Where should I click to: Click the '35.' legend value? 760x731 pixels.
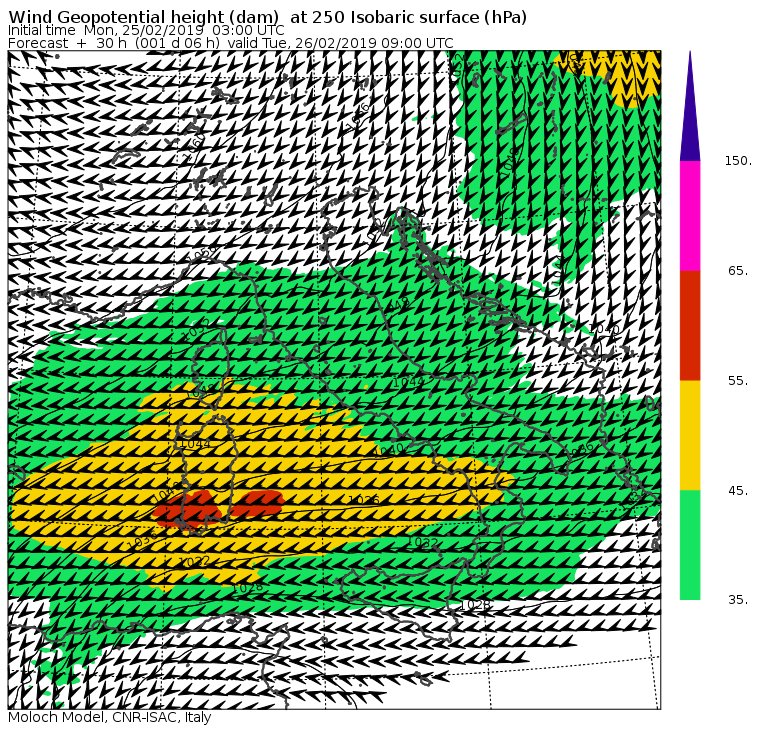(x=738, y=600)
